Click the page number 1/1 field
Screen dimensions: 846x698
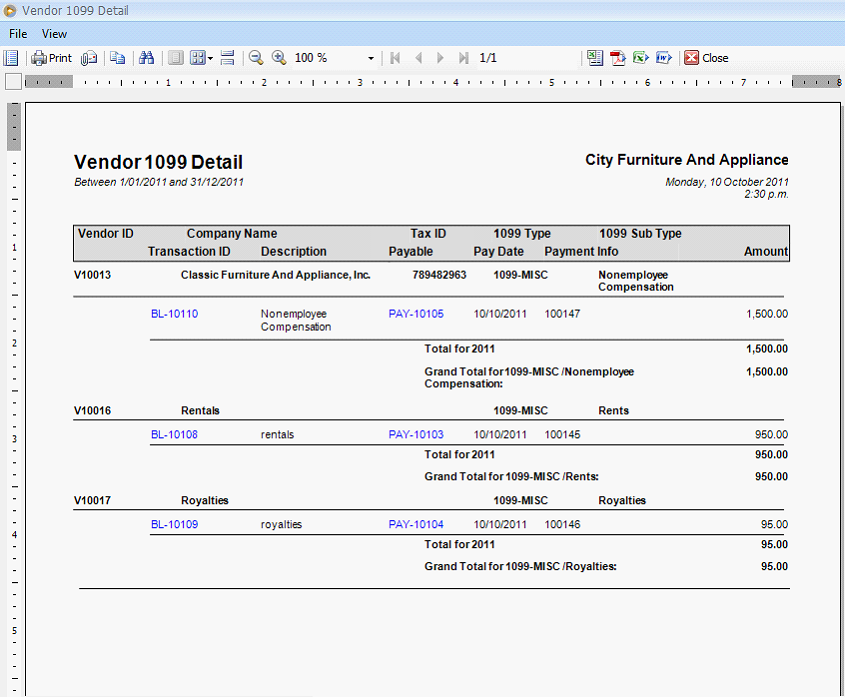(x=488, y=58)
